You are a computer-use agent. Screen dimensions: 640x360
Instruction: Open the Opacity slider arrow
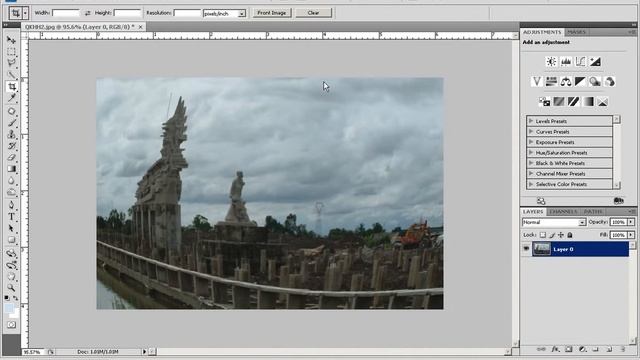click(631, 222)
